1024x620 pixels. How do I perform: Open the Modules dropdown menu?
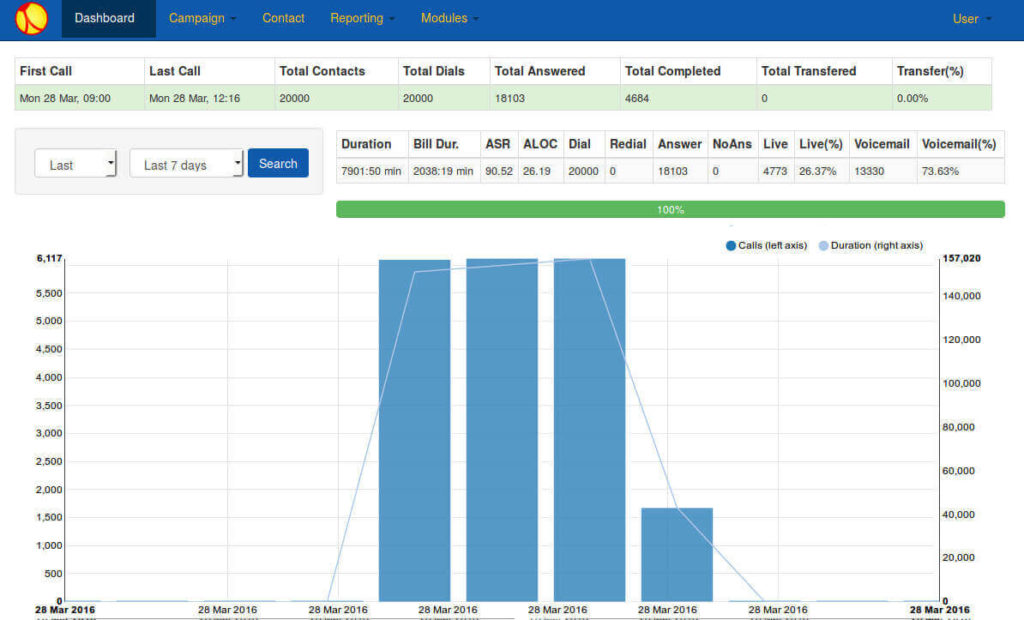[449, 17]
